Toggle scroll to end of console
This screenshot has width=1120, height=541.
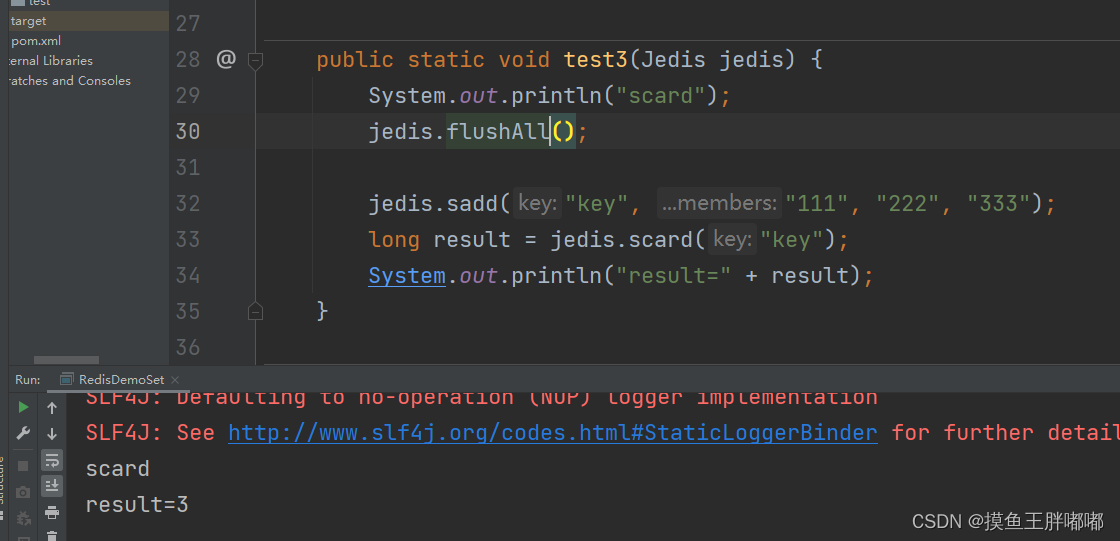52,487
